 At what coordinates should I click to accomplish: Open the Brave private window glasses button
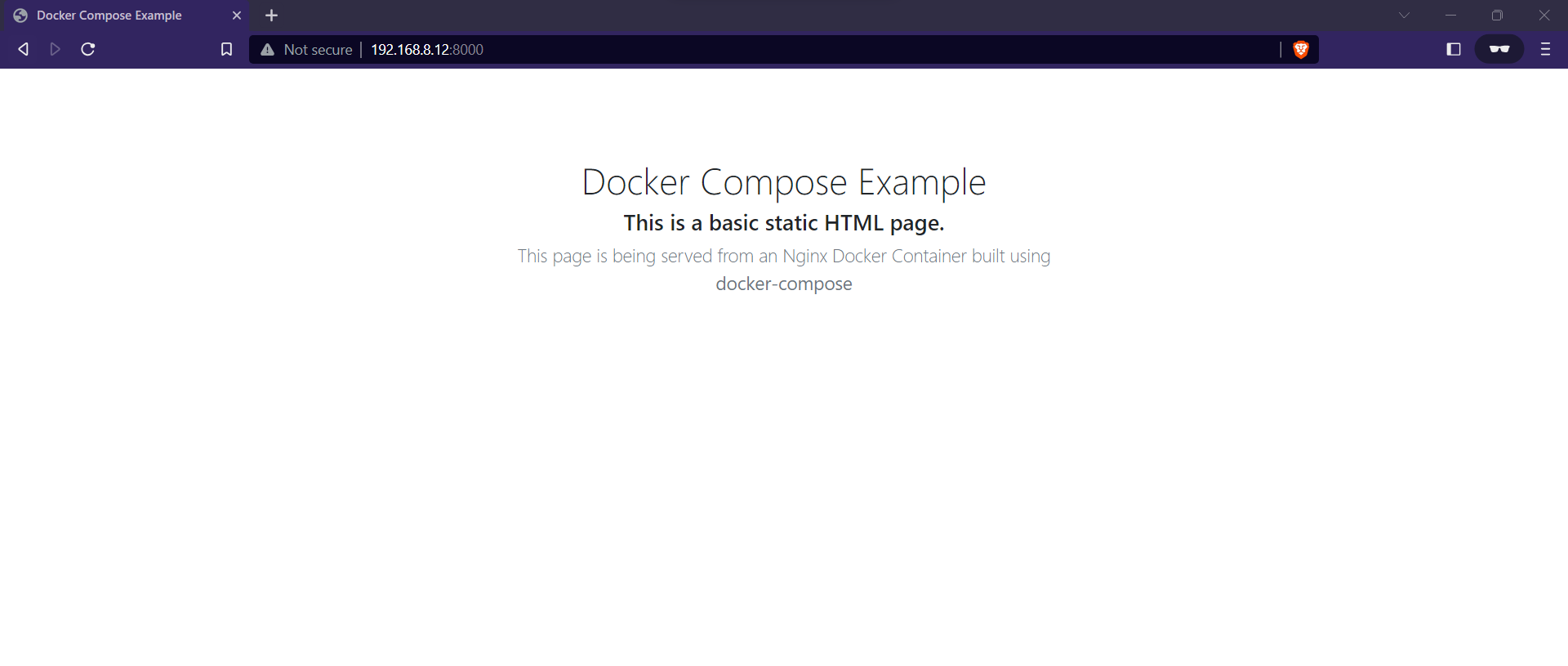1499,49
